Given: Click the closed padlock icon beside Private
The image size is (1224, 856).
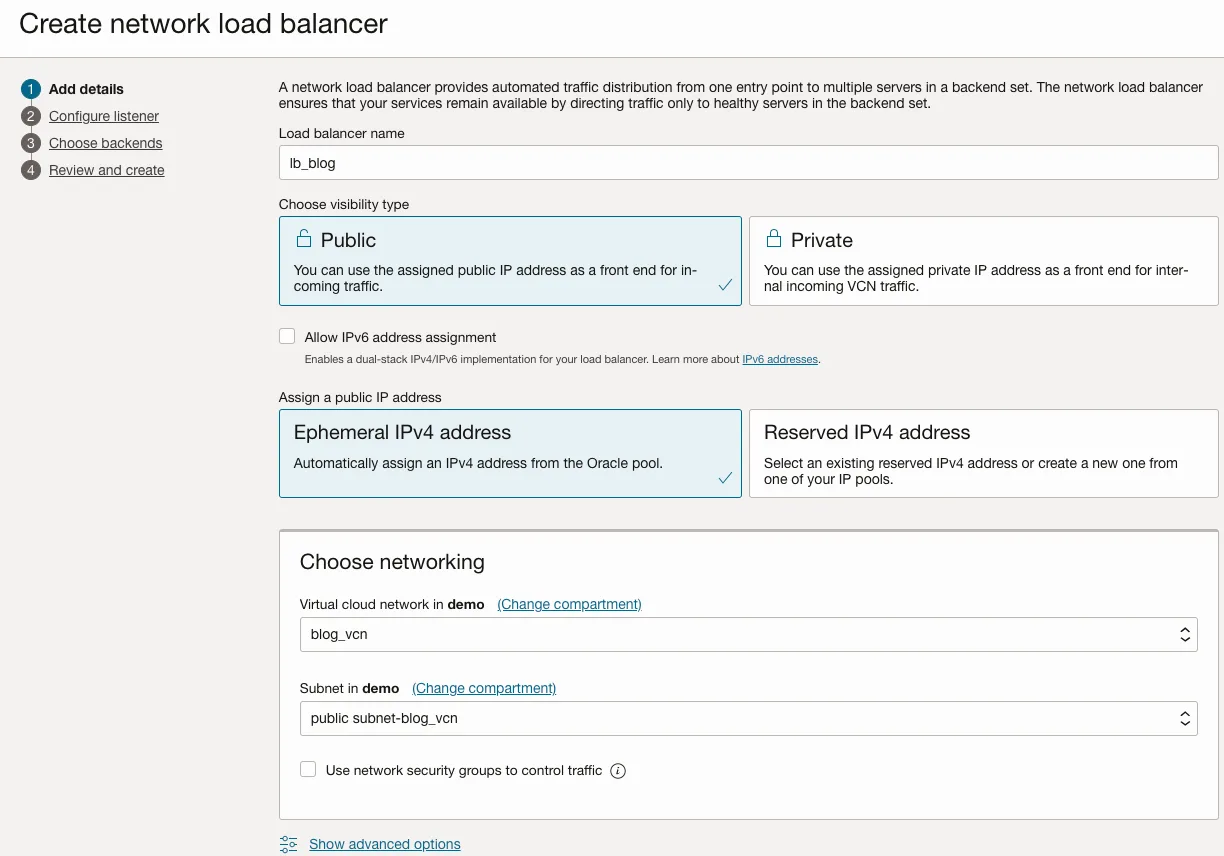Looking at the screenshot, I should pyautogui.click(x=773, y=239).
